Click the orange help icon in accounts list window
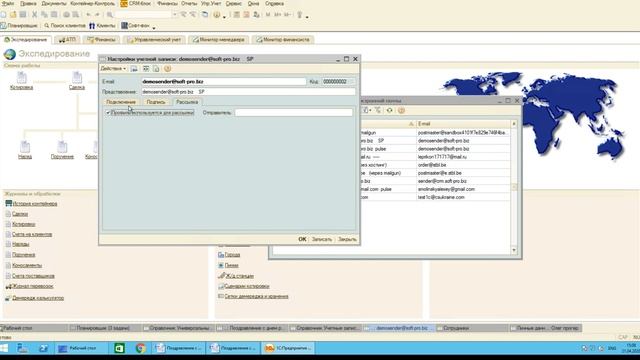 [x=401, y=111]
